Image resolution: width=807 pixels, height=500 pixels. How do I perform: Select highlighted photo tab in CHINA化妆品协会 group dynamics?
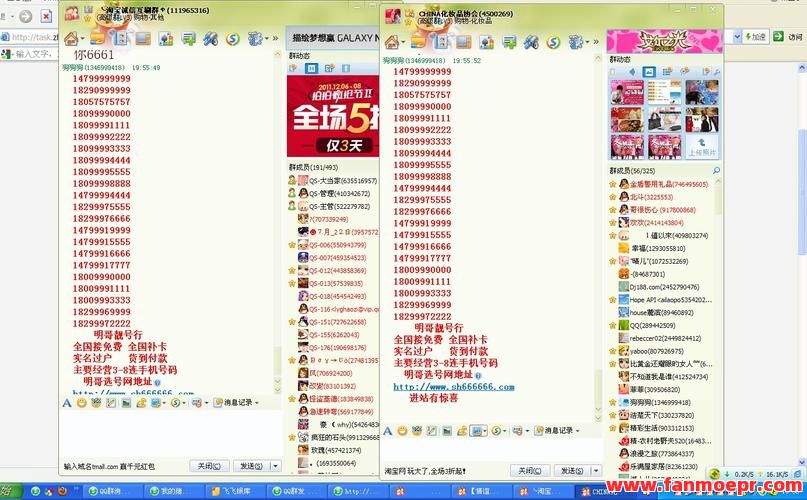coord(649,72)
